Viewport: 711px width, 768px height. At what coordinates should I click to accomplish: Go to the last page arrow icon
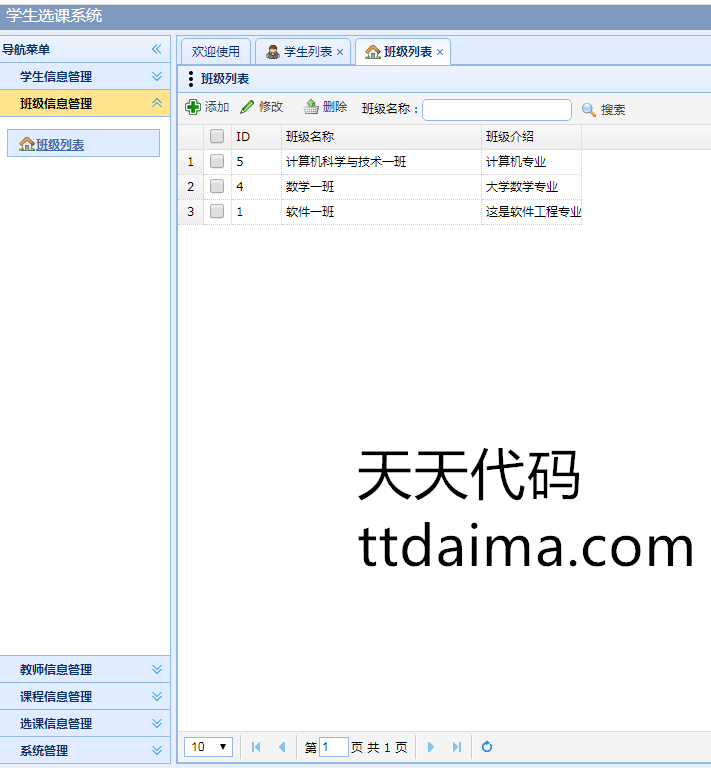[457, 747]
